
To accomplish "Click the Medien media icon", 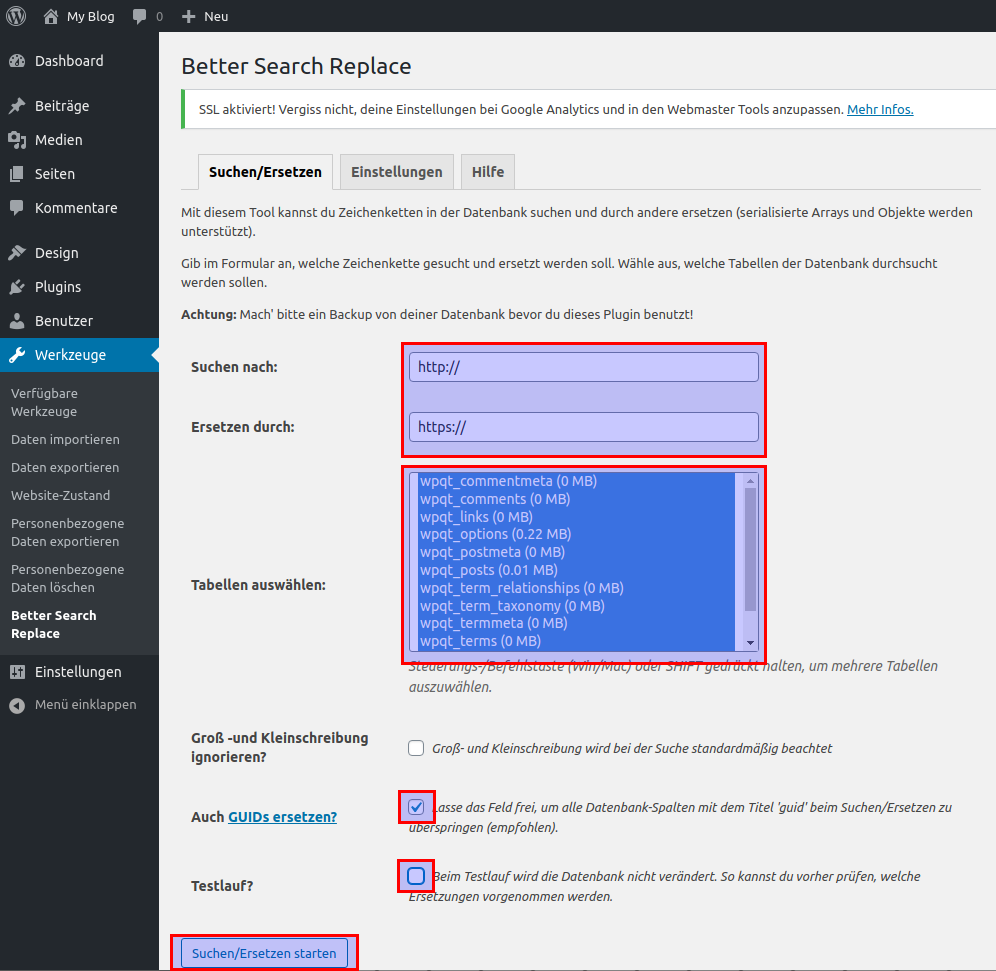I will pos(17,140).
